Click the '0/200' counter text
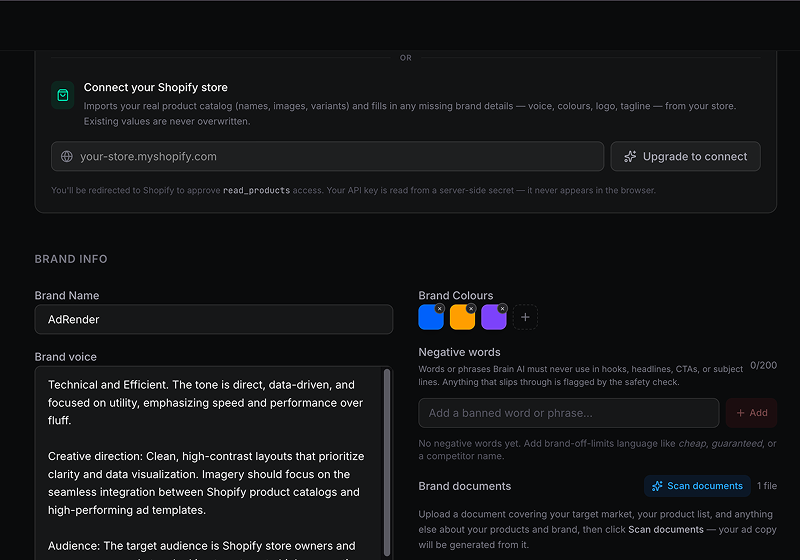800x560 pixels. coord(763,365)
